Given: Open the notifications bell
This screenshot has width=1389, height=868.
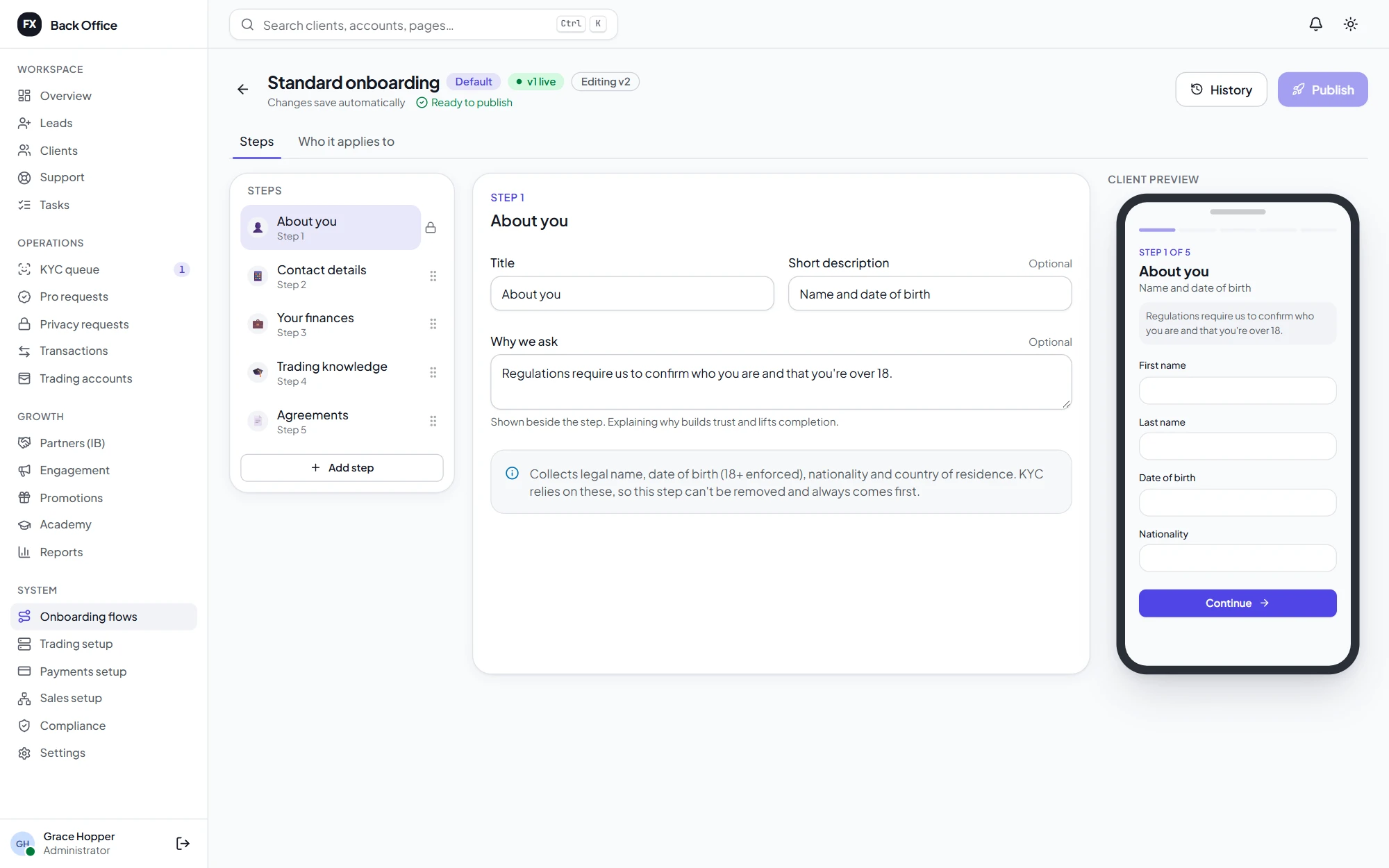Looking at the screenshot, I should coord(1315,24).
